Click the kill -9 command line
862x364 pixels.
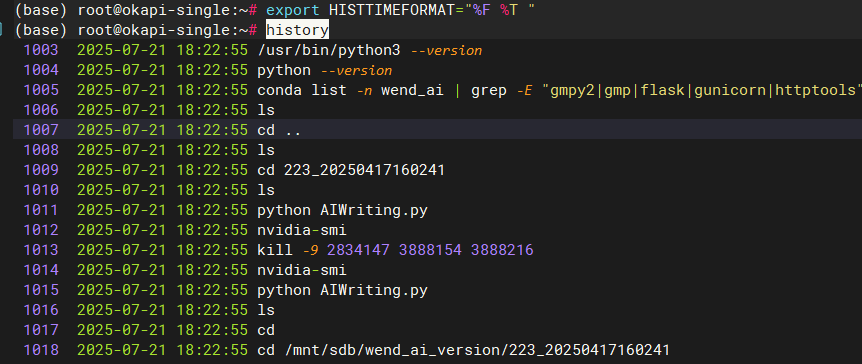click(x=395, y=250)
